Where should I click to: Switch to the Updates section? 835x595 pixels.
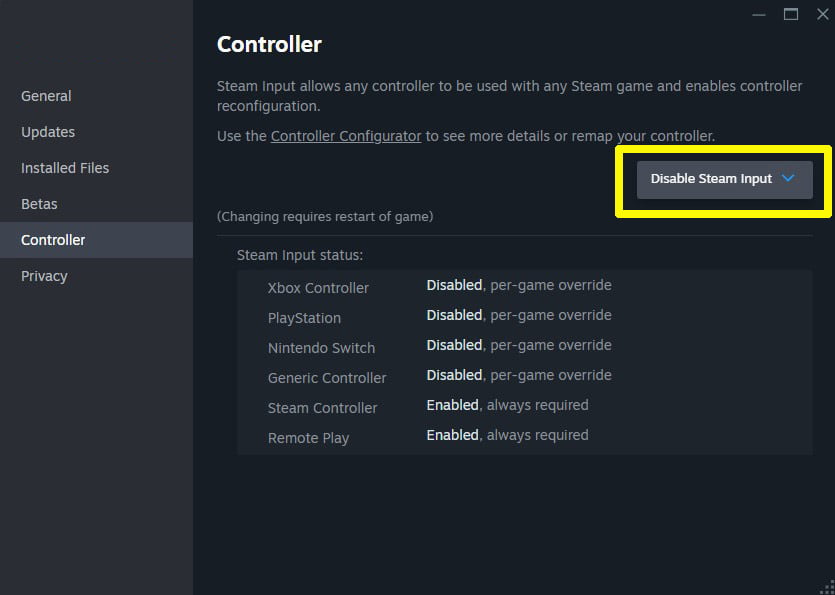[x=48, y=132]
